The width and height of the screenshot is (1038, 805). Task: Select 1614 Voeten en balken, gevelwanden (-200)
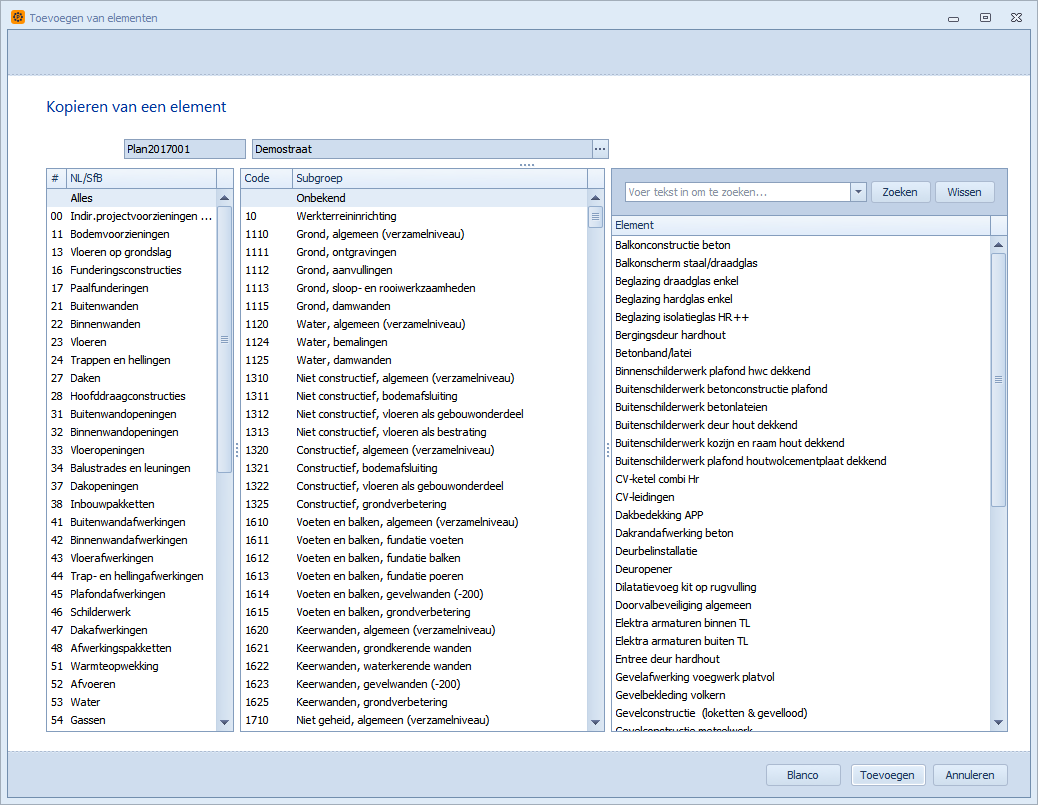click(x=414, y=594)
